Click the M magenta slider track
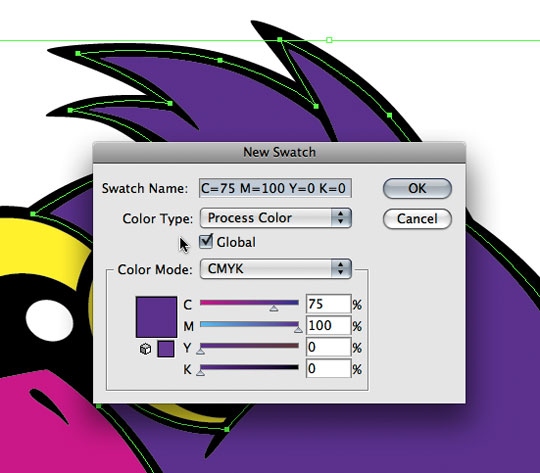Screen dimensions: 540x473 pyautogui.click(x=249, y=324)
